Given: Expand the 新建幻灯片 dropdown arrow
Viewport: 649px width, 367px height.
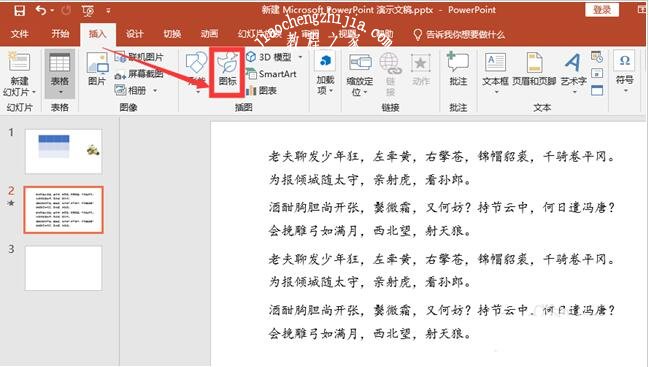Looking at the screenshot, I should tap(34, 92).
